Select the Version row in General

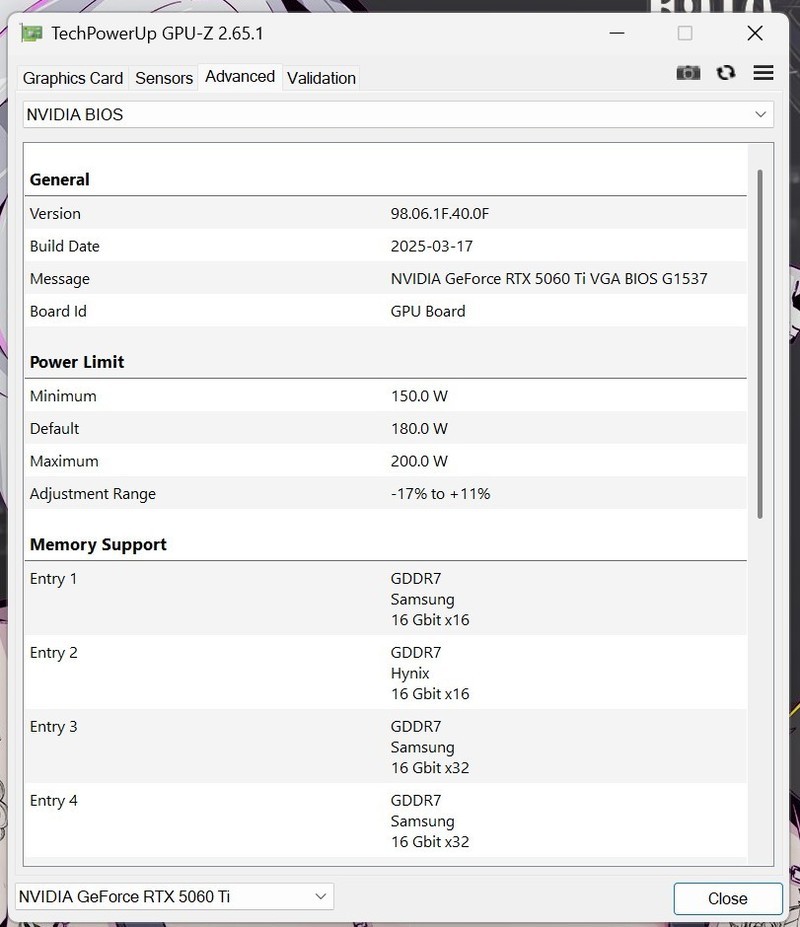pyautogui.click(x=385, y=213)
